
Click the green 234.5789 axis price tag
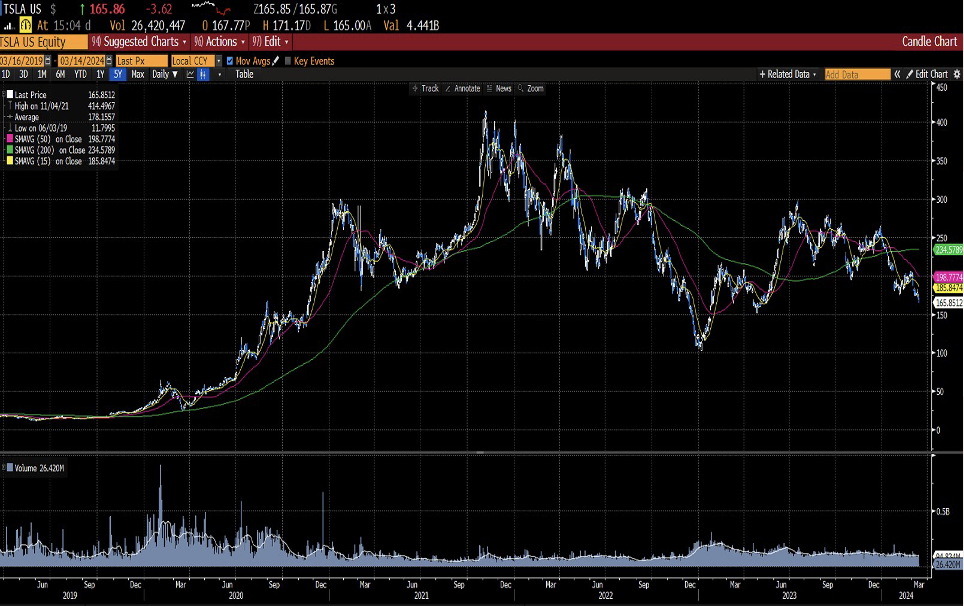pyautogui.click(x=948, y=250)
